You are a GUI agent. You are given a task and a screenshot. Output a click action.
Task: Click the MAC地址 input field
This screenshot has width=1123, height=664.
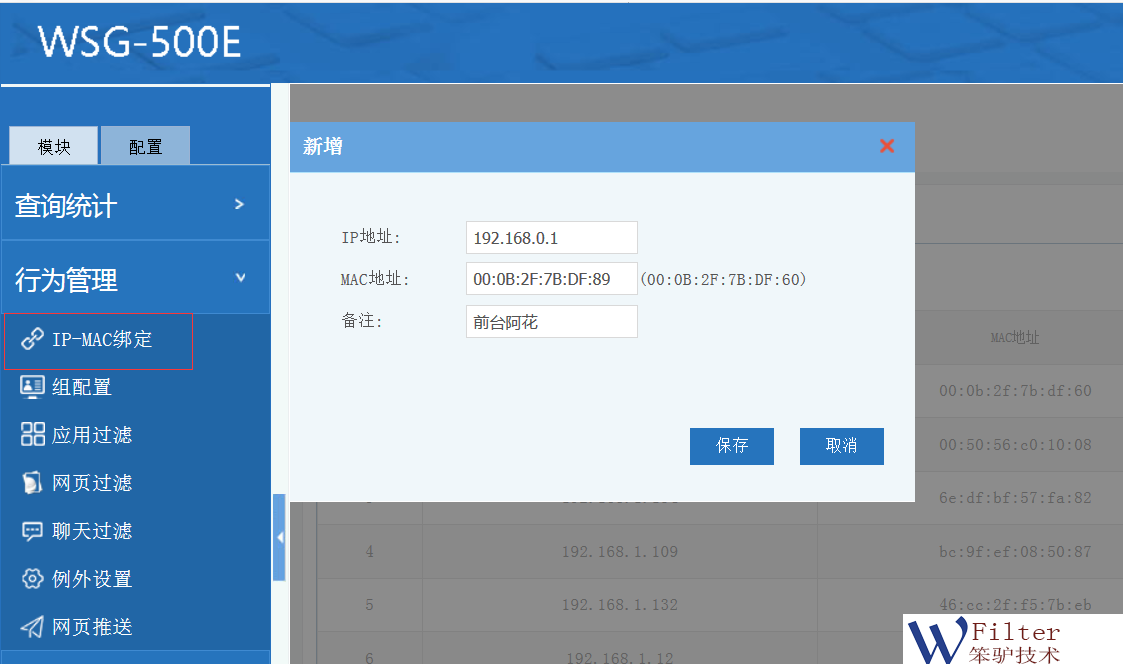click(551, 279)
